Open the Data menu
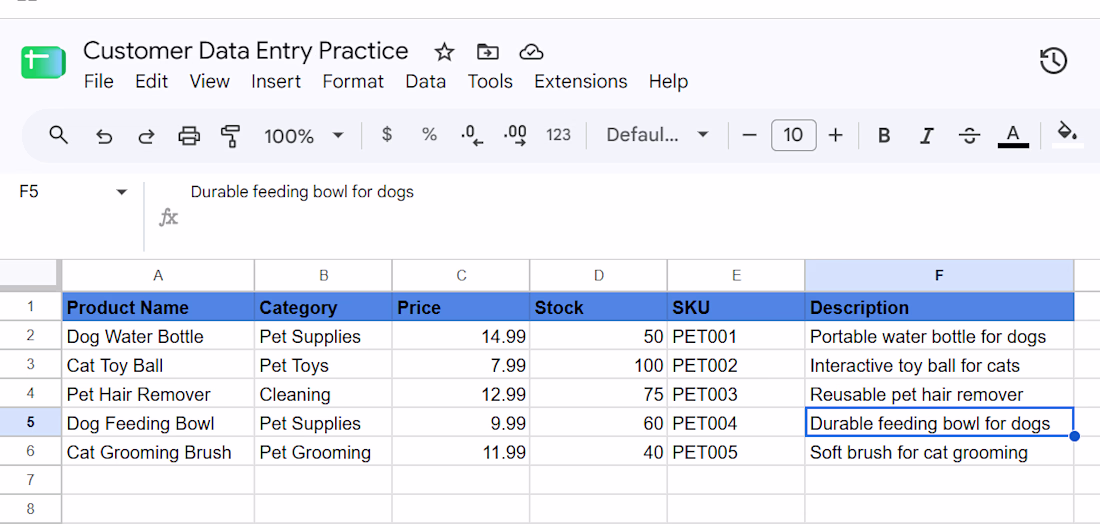 point(425,81)
